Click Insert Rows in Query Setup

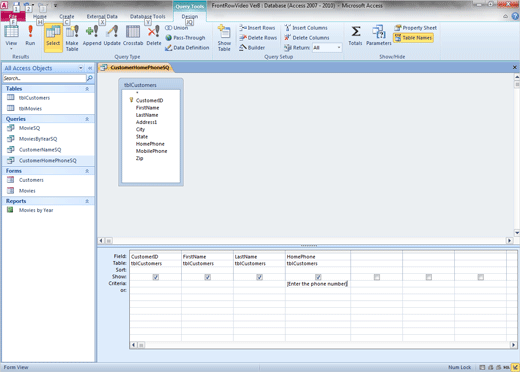coord(257,28)
